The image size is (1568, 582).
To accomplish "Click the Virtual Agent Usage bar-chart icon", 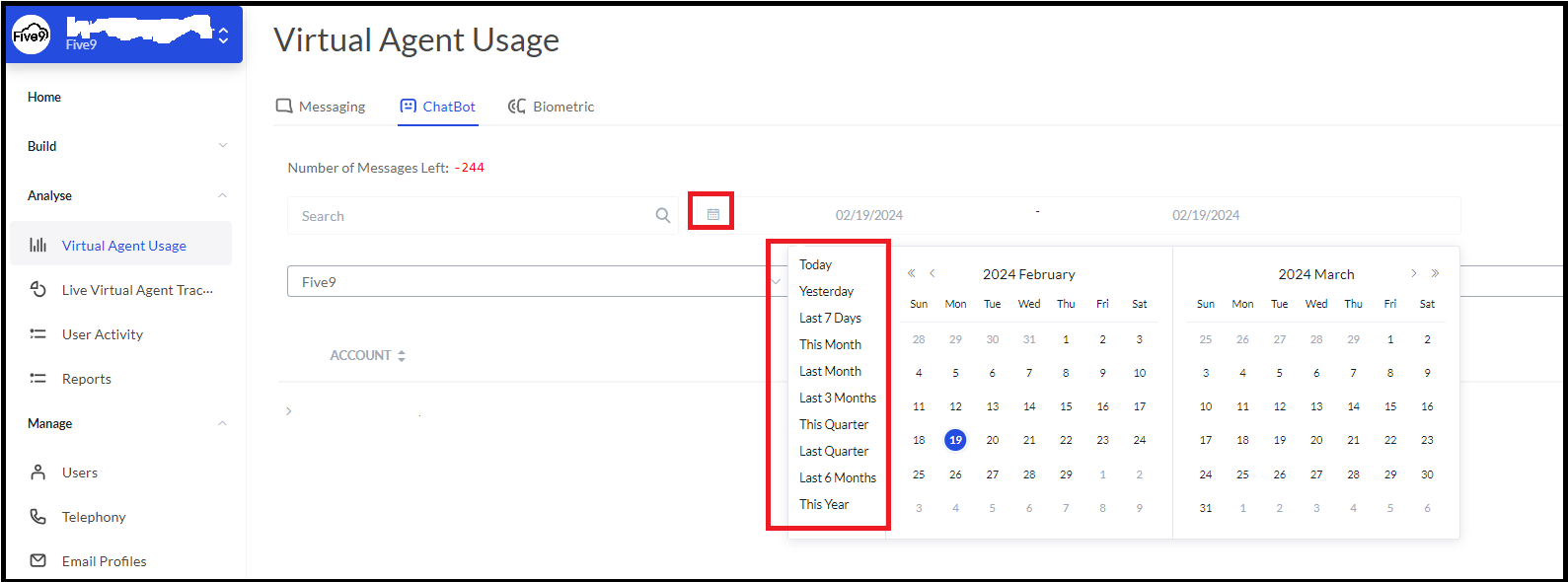I will pyautogui.click(x=38, y=245).
